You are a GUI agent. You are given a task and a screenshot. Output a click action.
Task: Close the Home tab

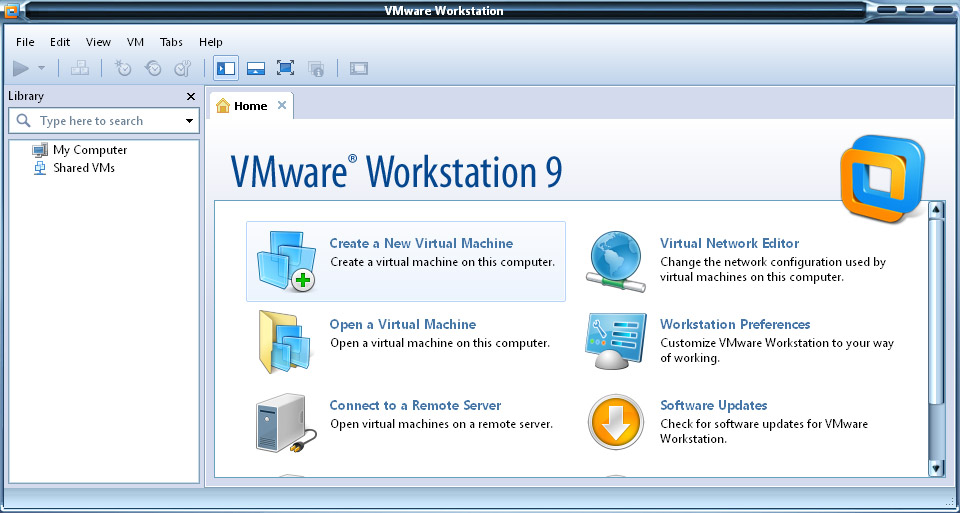tap(282, 105)
